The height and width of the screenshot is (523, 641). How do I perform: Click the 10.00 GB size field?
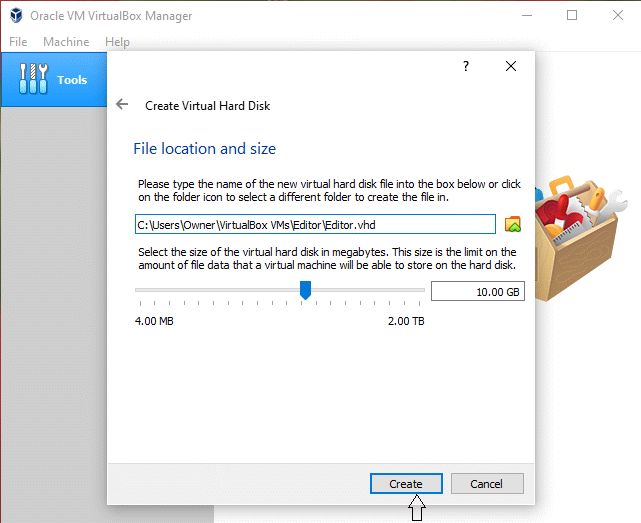pyautogui.click(x=477, y=291)
